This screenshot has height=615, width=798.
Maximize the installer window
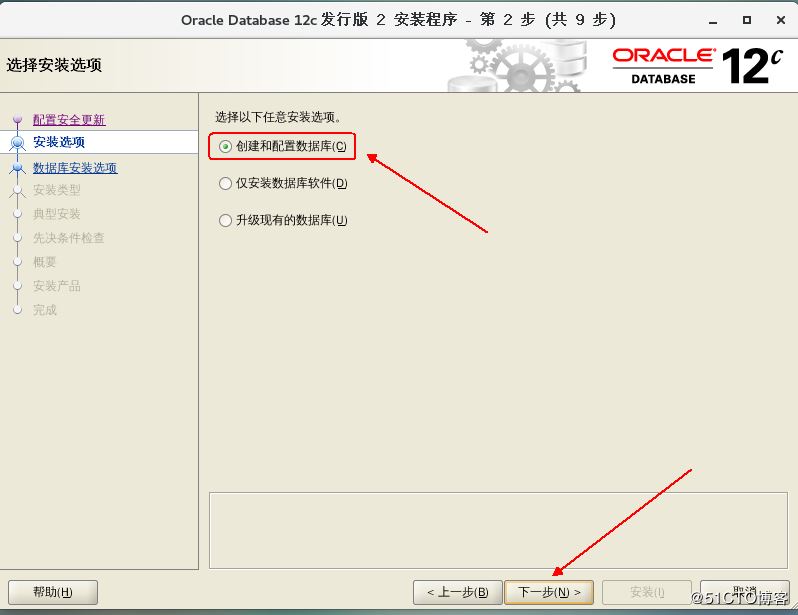(746, 20)
